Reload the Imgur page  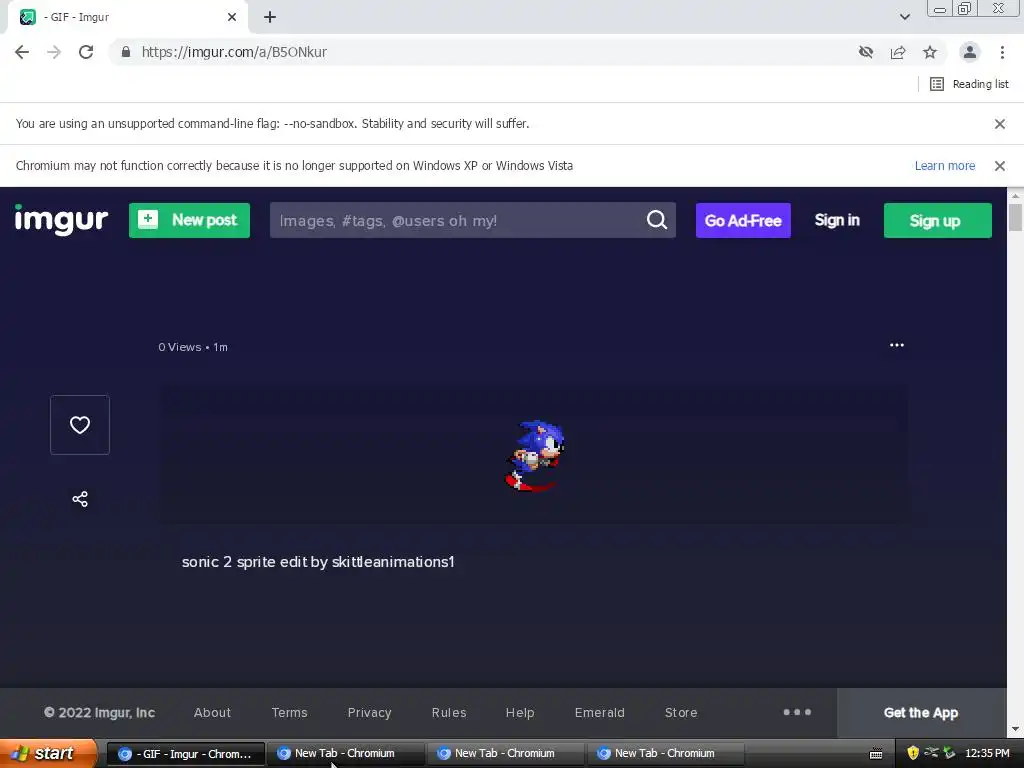[x=86, y=52]
